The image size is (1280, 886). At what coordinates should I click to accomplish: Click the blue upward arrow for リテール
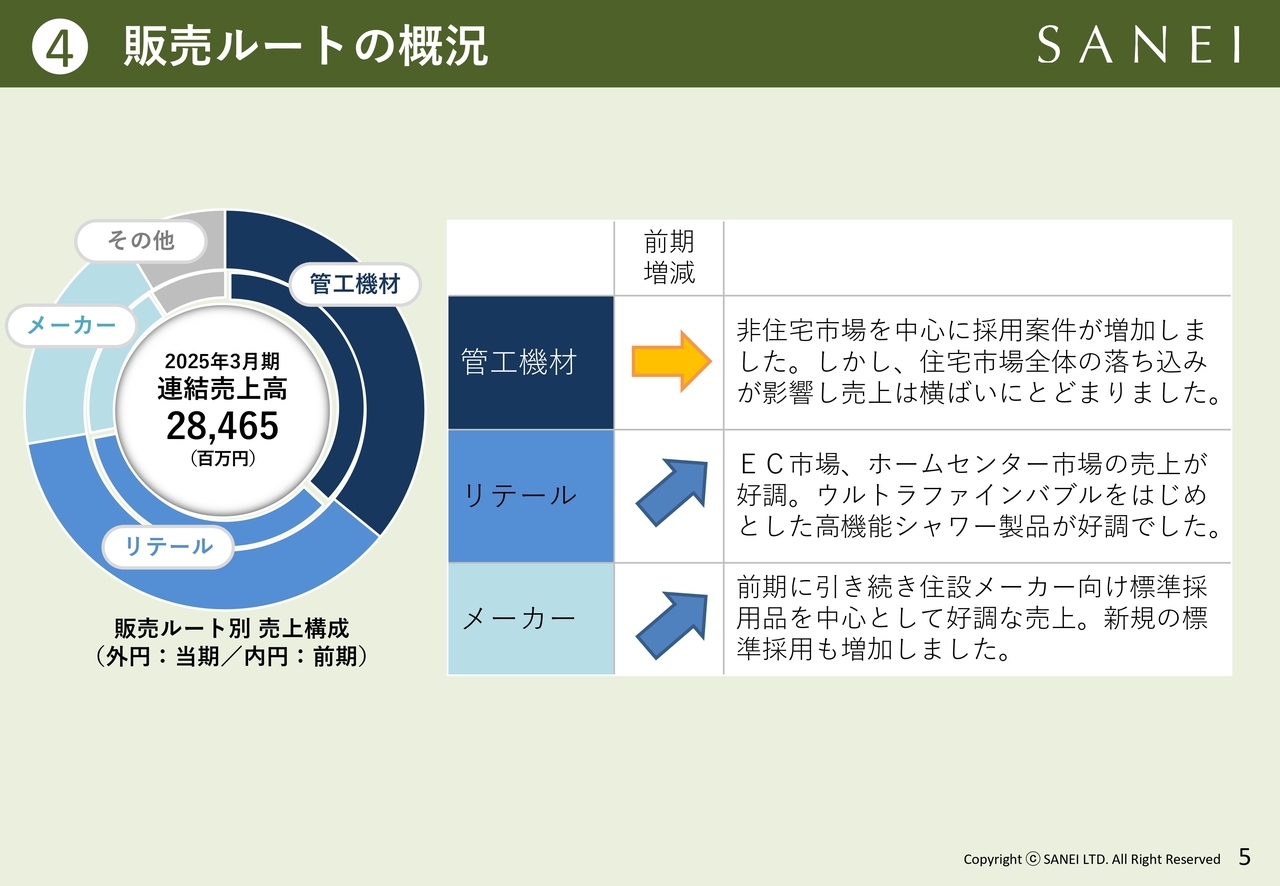tap(672, 493)
